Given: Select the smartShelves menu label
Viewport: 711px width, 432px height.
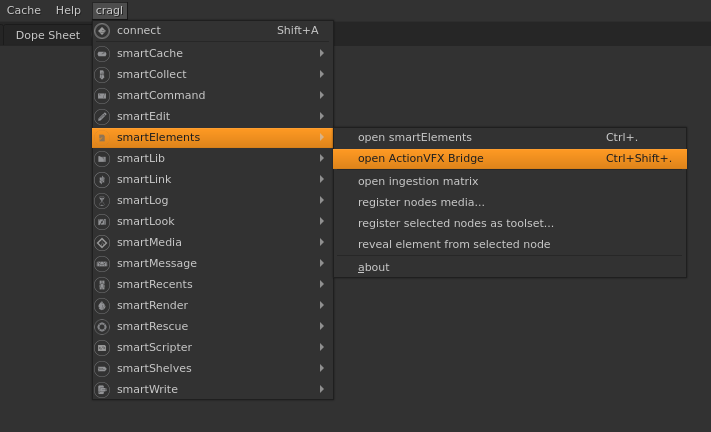Looking at the screenshot, I should tap(154, 368).
